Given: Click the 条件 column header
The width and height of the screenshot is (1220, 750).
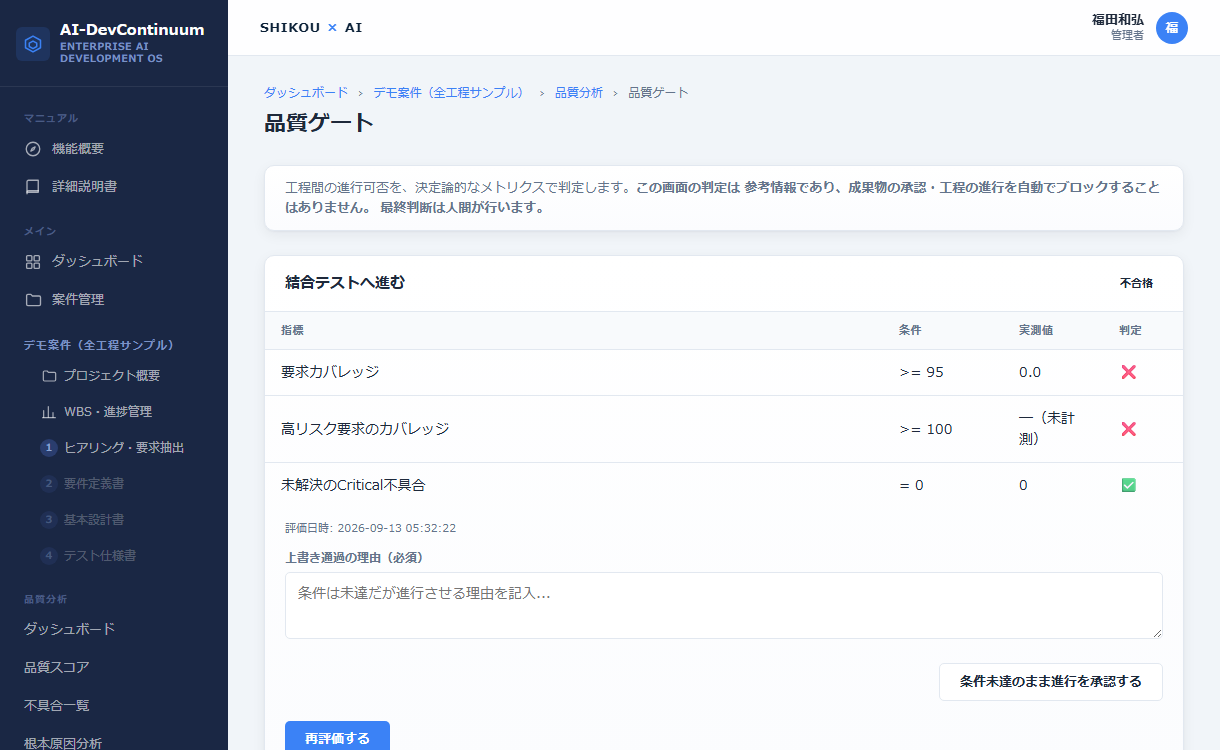Looking at the screenshot, I should [x=910, y=330].
